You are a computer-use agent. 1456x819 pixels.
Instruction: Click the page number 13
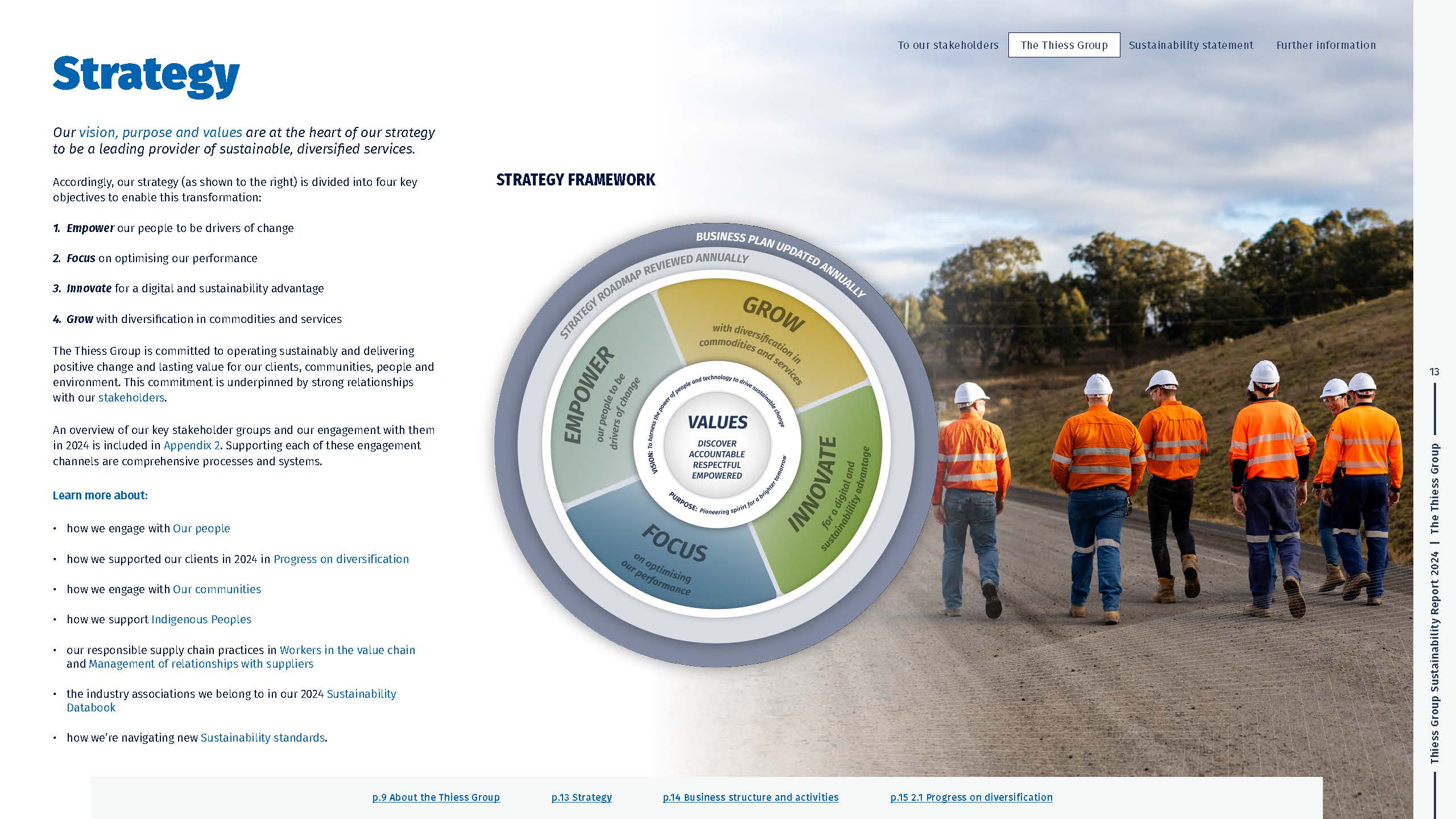pos(1434,372)
